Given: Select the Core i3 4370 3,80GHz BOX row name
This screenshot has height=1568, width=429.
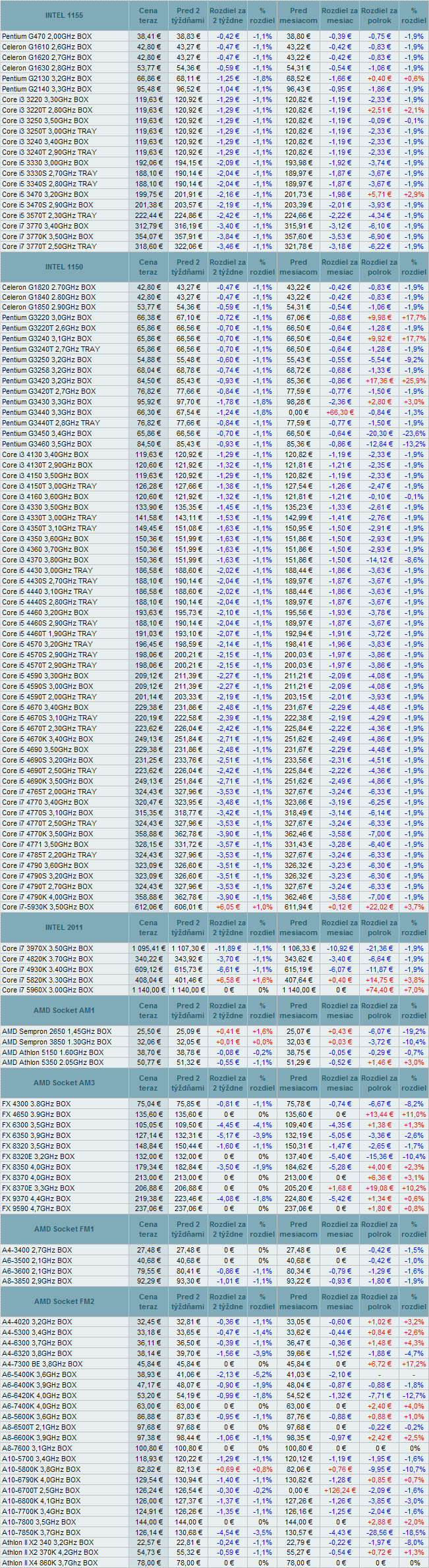Looking at the screenshot, I should click(45, 560).
